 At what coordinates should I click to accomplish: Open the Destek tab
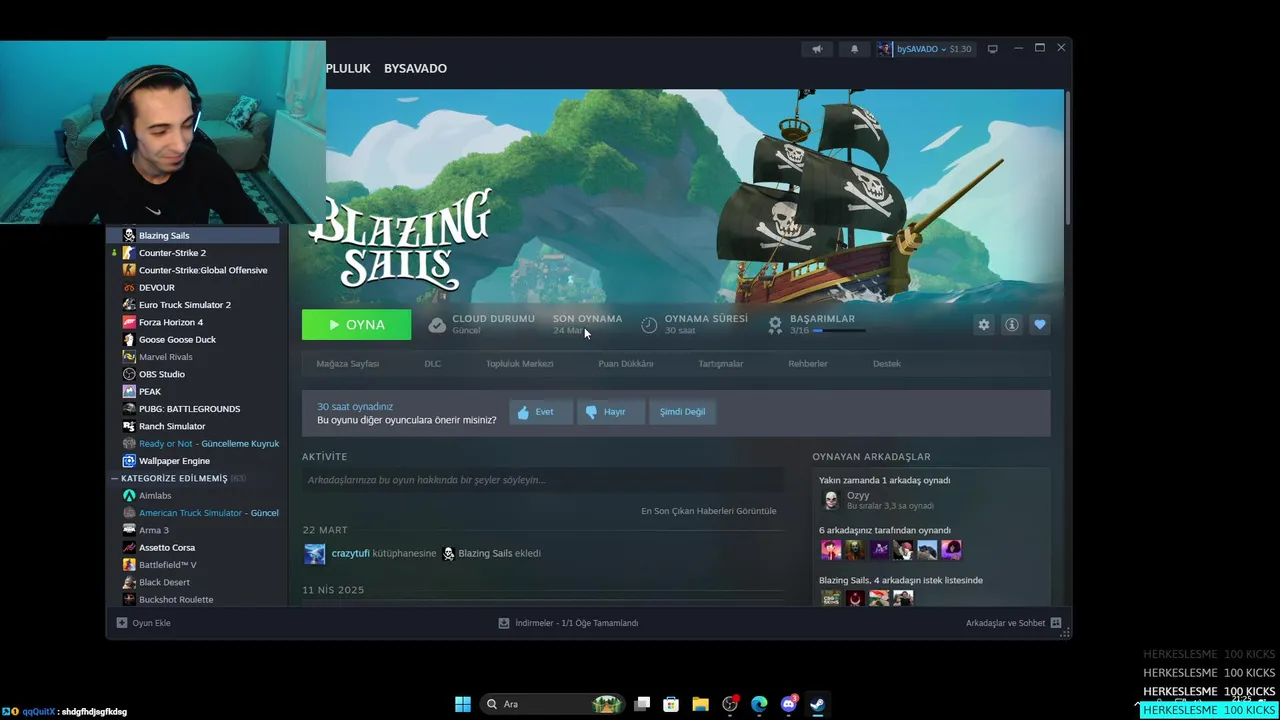pyautogui.click(x=887, y=363)
